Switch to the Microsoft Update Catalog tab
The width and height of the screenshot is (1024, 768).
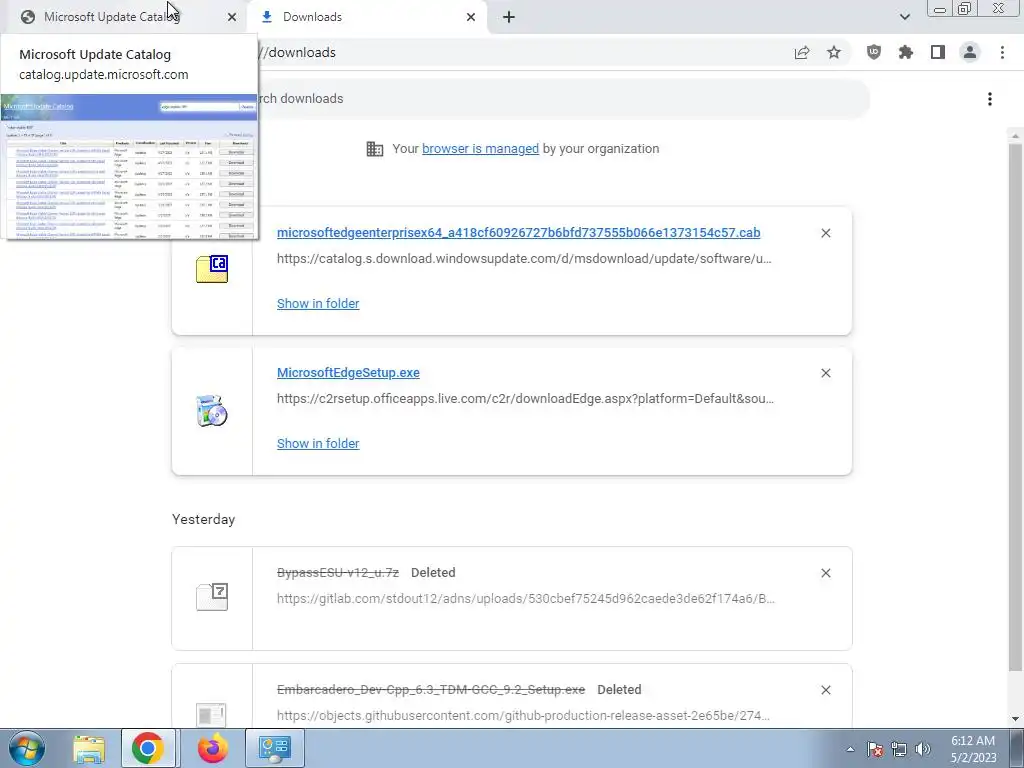111,17
